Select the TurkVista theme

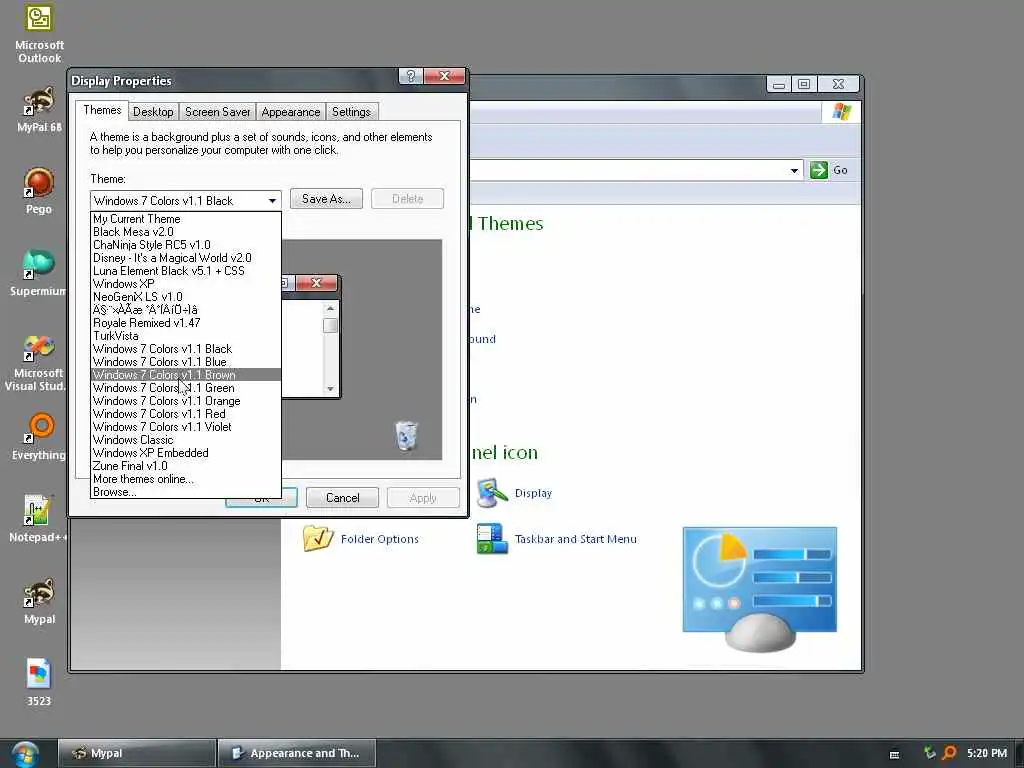pos(186,336)
